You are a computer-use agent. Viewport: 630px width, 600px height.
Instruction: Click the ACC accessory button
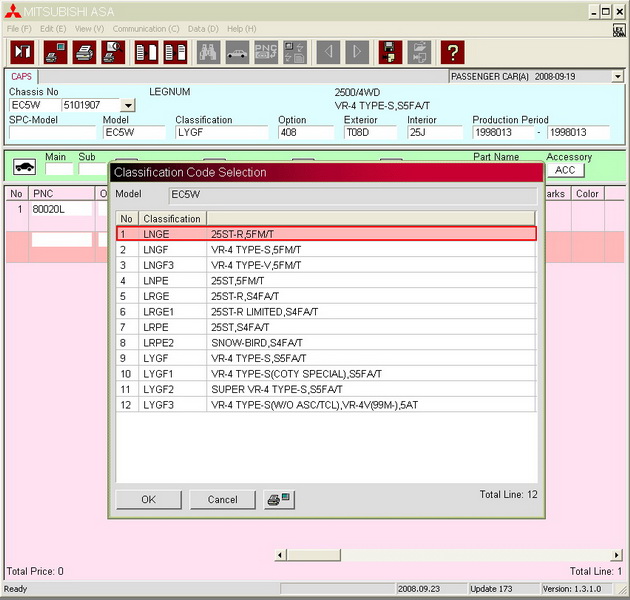(x=565, y=170)
